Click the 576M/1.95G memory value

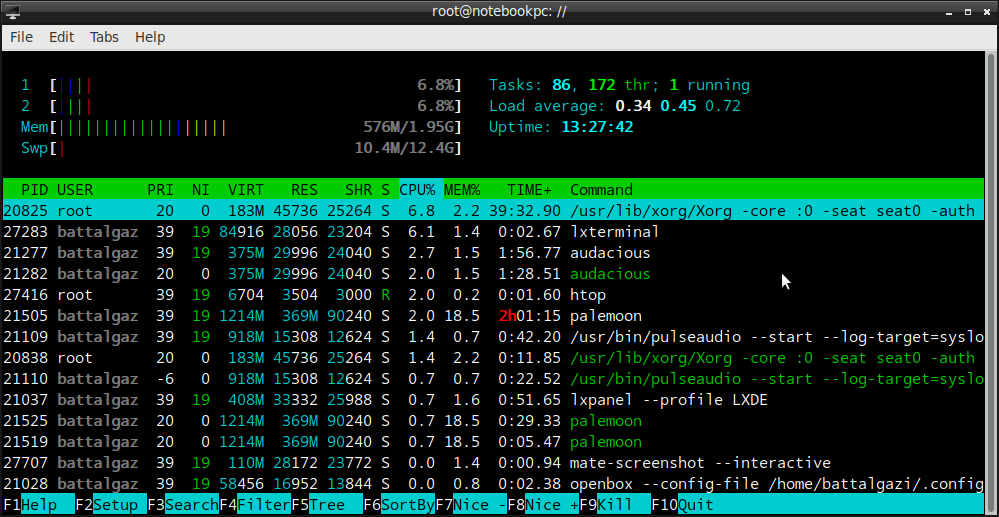408,127
